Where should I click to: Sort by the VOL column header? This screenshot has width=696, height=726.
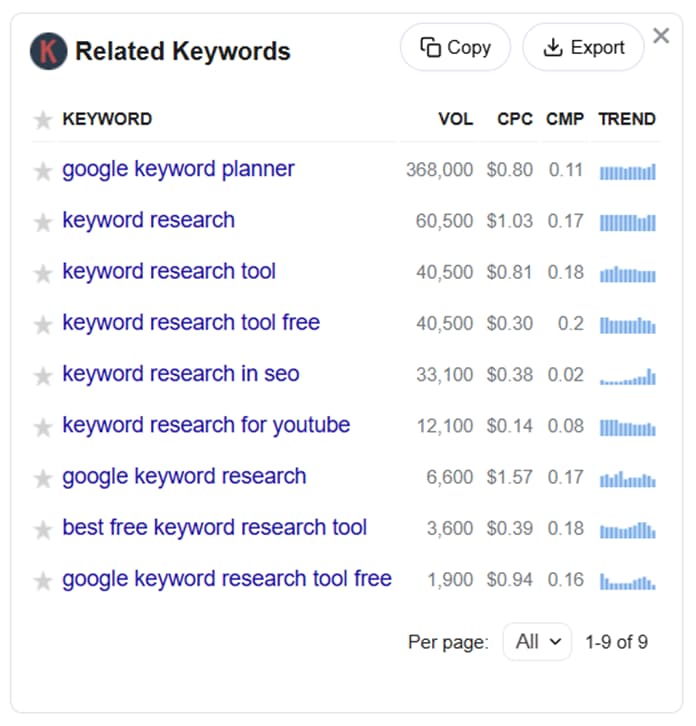pyautogui.click(x=456, y=119)
